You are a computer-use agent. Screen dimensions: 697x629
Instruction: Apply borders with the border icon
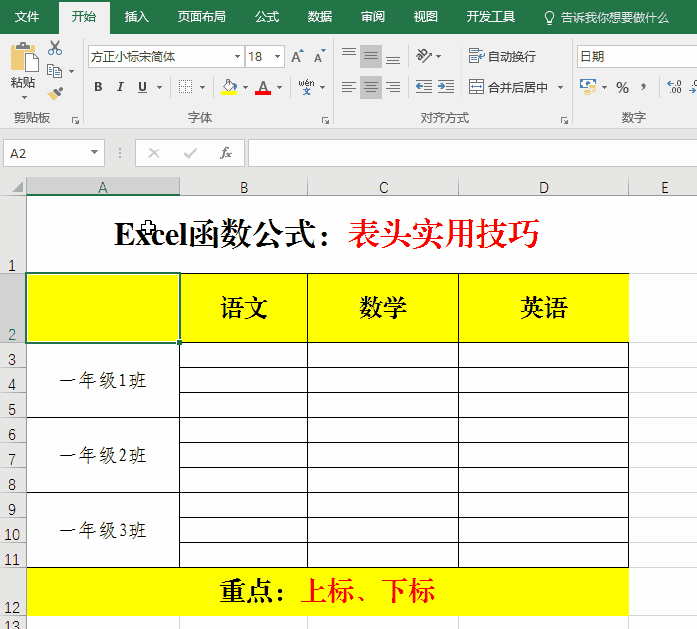185,87
